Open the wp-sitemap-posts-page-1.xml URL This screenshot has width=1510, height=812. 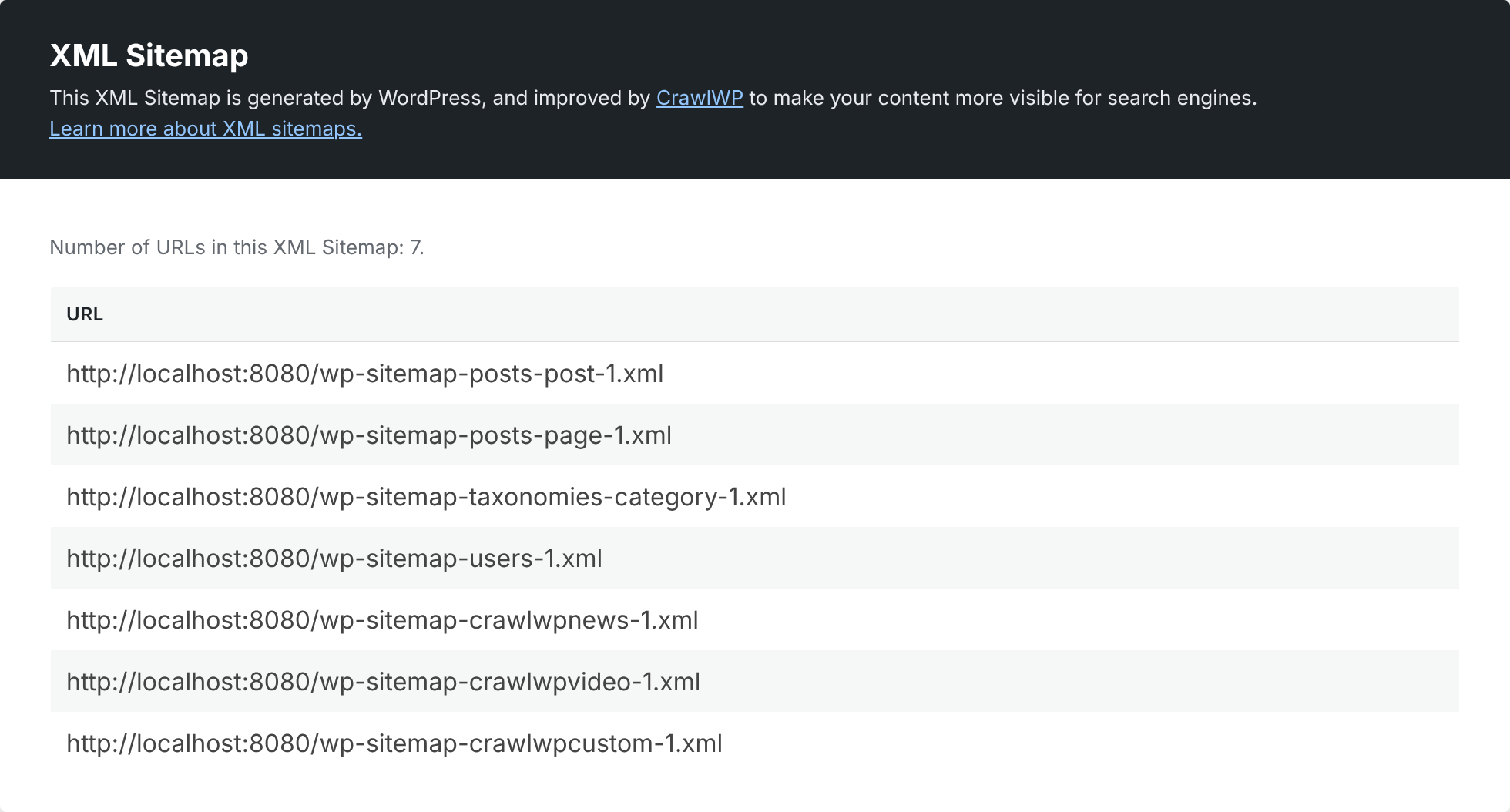(369, 435)
